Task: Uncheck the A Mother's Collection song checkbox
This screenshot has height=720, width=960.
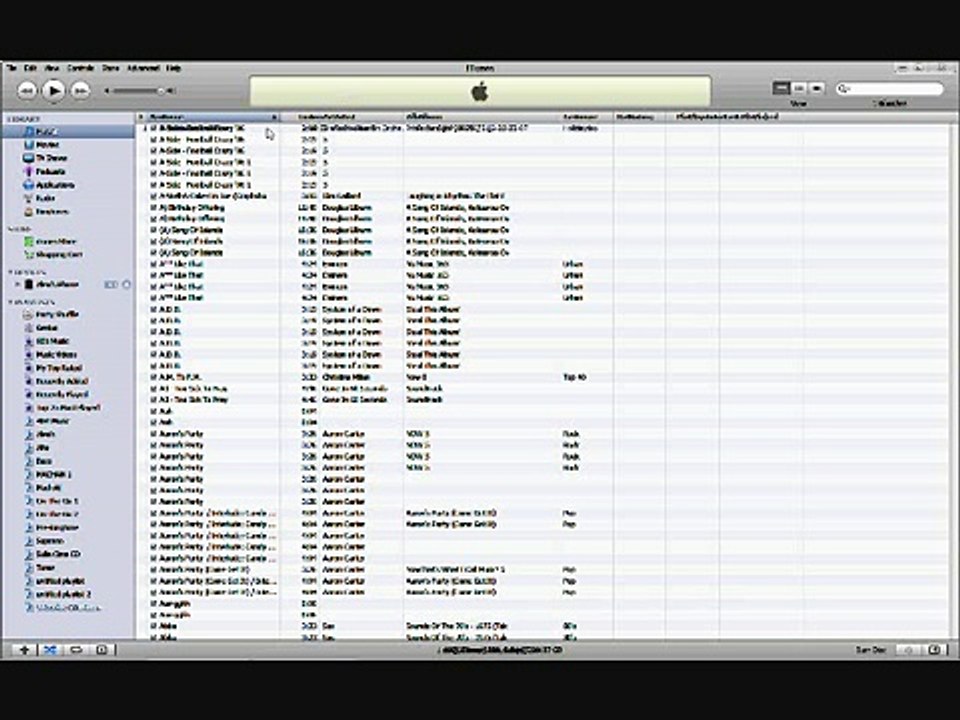Action: coord(154,197)
